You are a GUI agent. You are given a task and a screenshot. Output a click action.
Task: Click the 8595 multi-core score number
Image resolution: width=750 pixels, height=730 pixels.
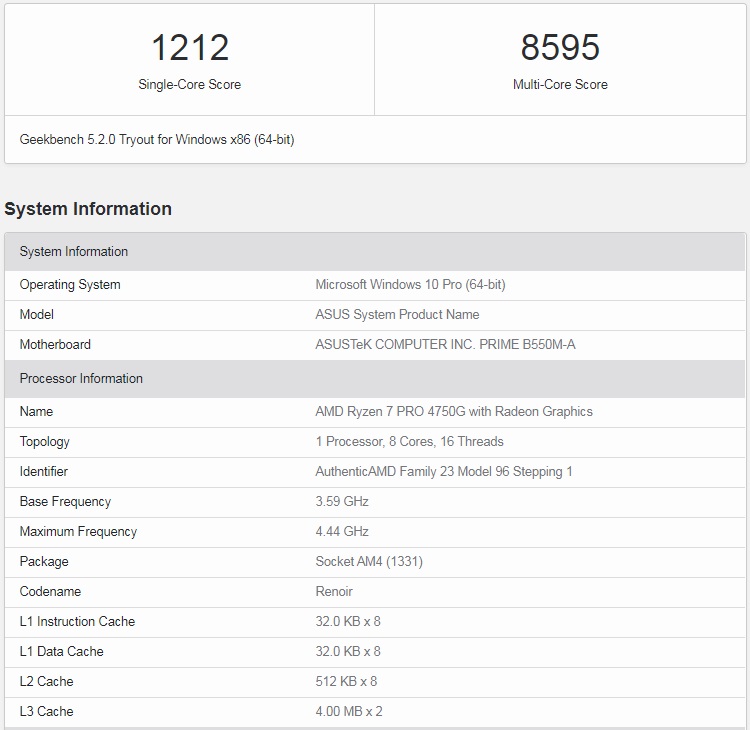(x=560, y=47)
